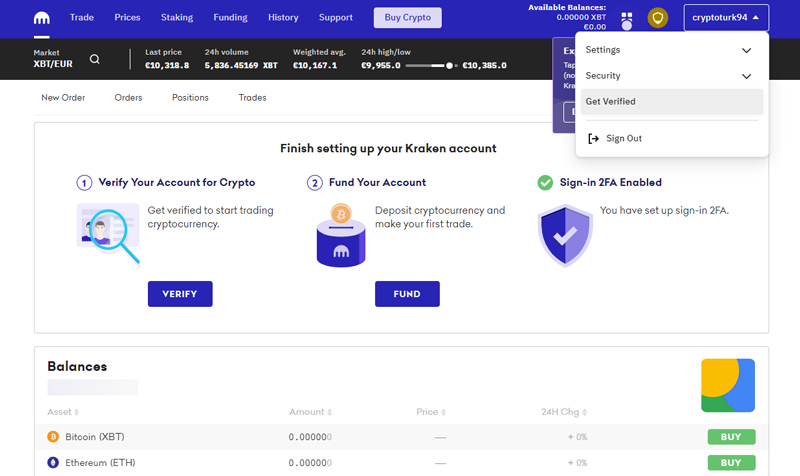Switch to the Positions tab
This screenshot has width=800, height=476.
point(190,97)
